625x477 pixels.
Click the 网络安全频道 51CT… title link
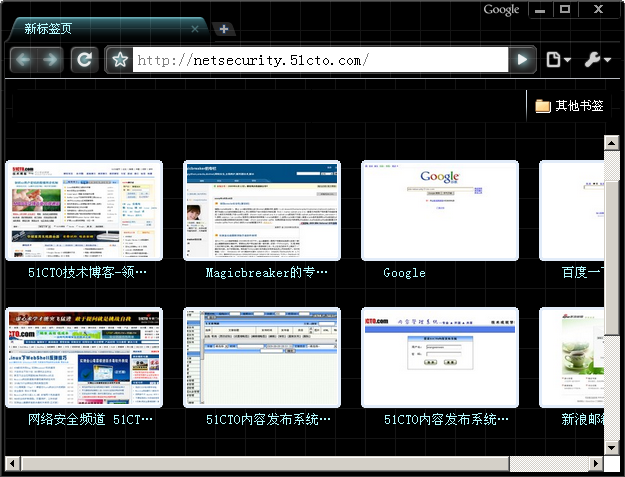[90, 419]
